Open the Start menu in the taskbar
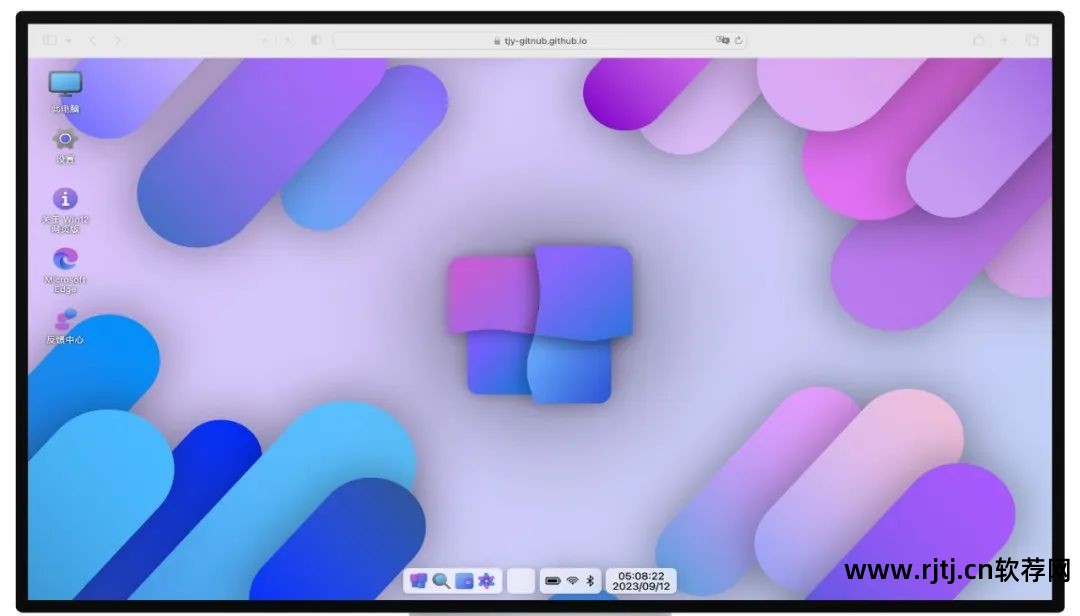1080x616 pixels. coord(418,581)
